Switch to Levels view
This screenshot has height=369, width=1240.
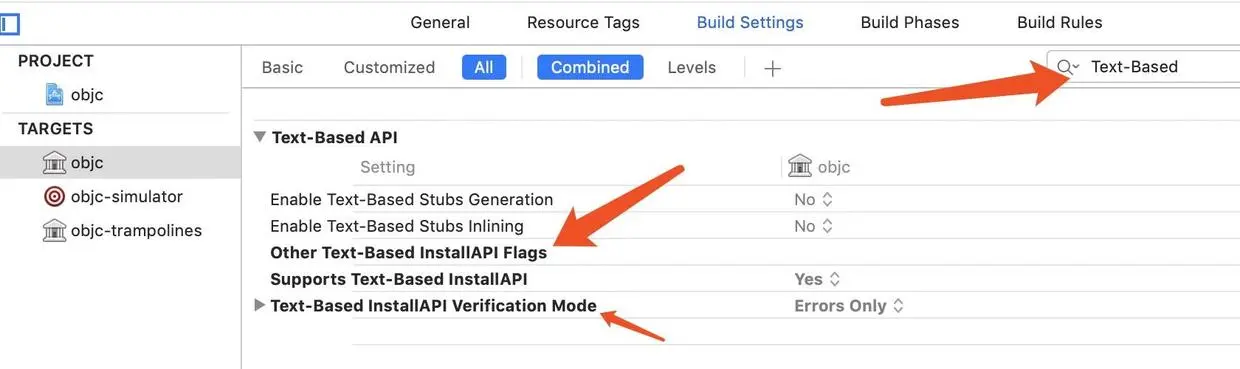tap(692, 67)
